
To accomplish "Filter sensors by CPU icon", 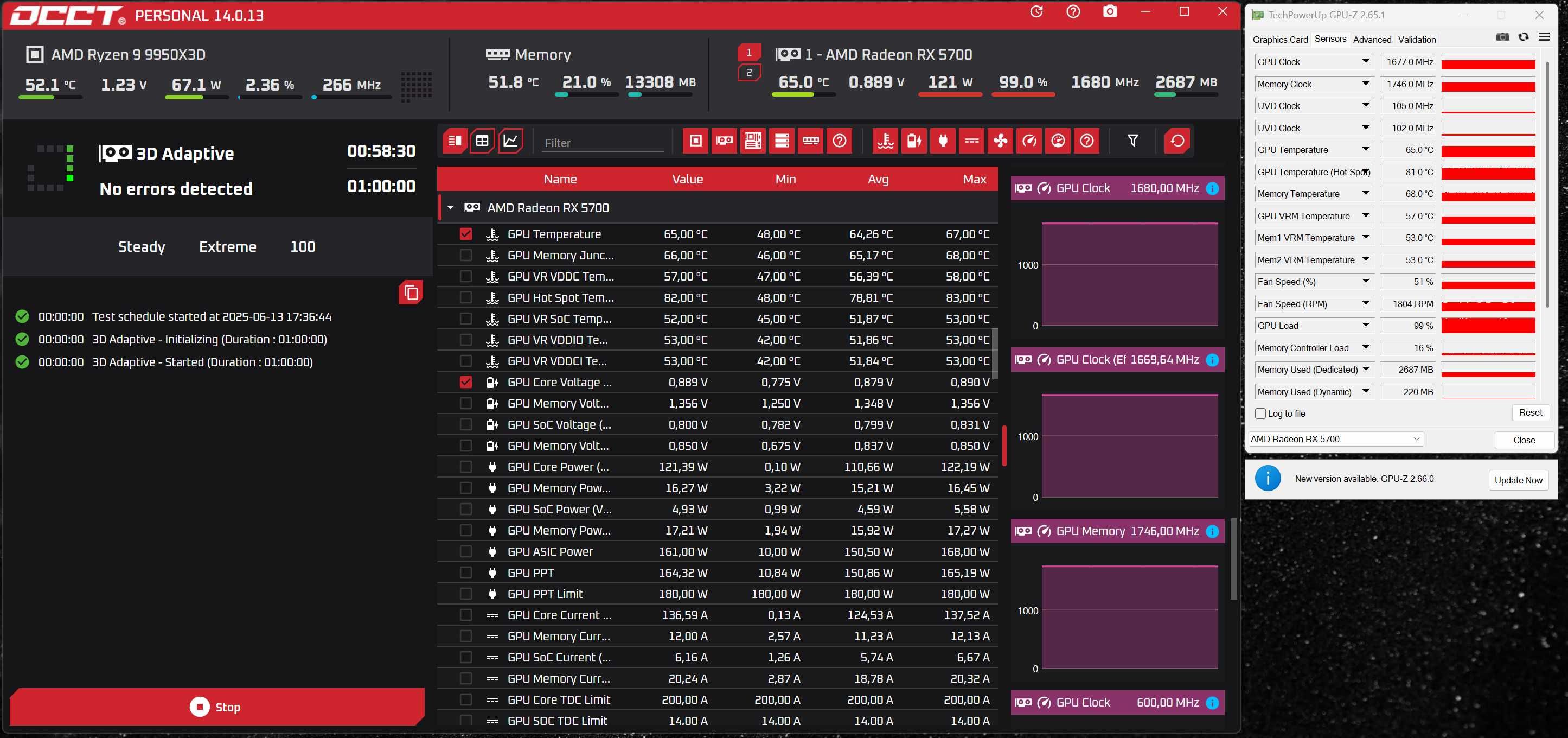I will (x=696, y=141).
